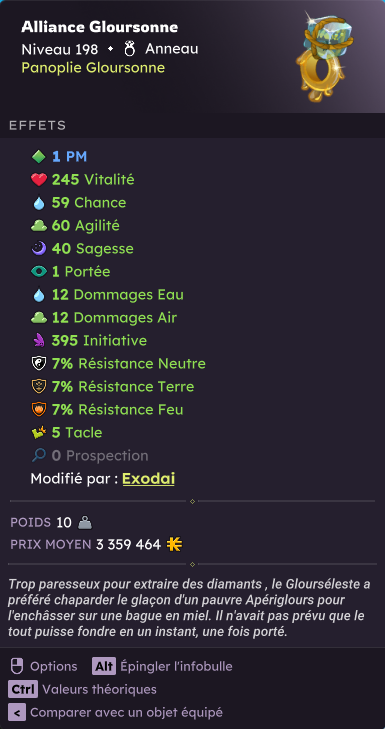The width and height of the screenshot is (385, 729).
Task: Click the kamas currency icon
Action: pyautogui.click(x=174, y=544)
